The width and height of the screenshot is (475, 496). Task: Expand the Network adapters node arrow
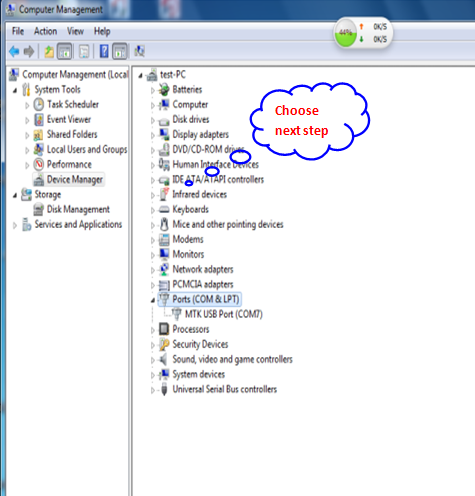[x=153, y=270]
